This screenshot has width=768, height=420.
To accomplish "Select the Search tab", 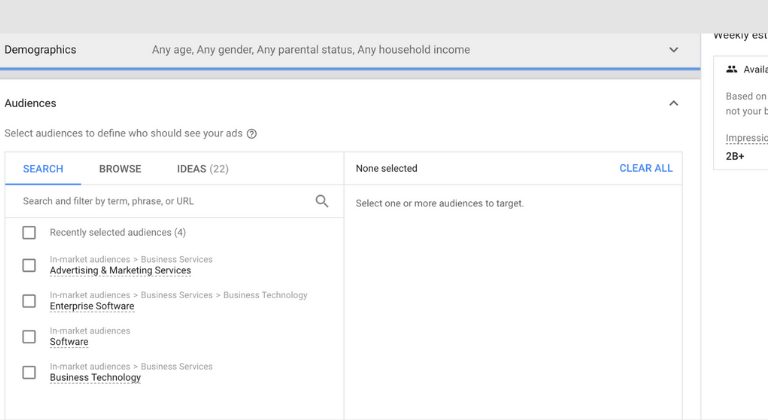I will pos(43,169).
